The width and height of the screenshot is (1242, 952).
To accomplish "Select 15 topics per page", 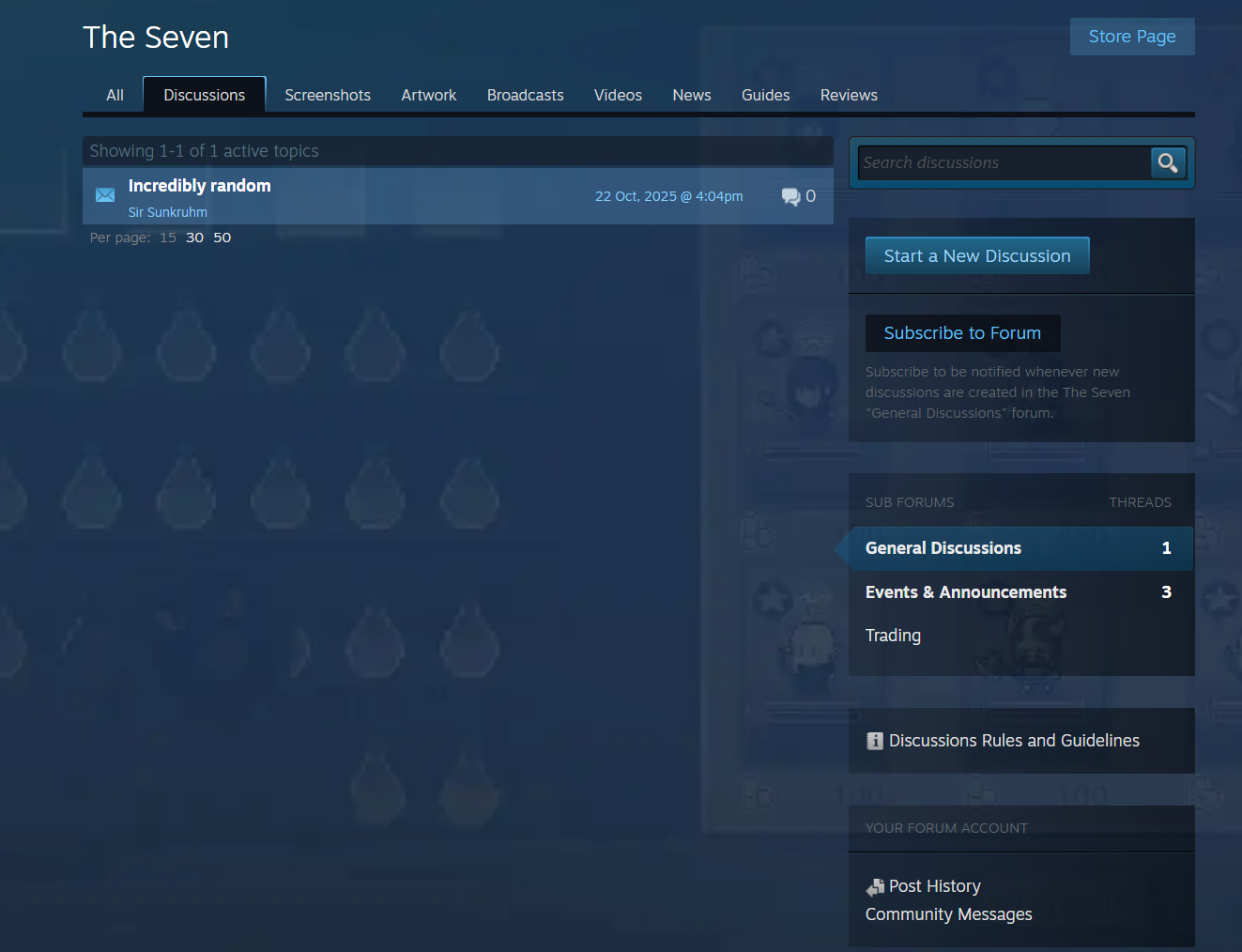I will click(x=168, y=238).
